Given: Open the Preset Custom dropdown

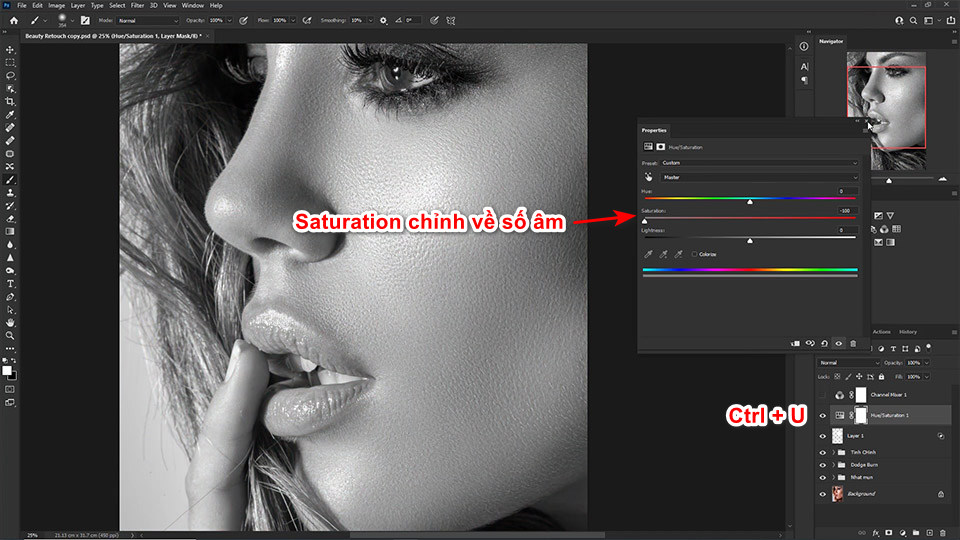Looking at the screenshot, I should coord(759,163).
